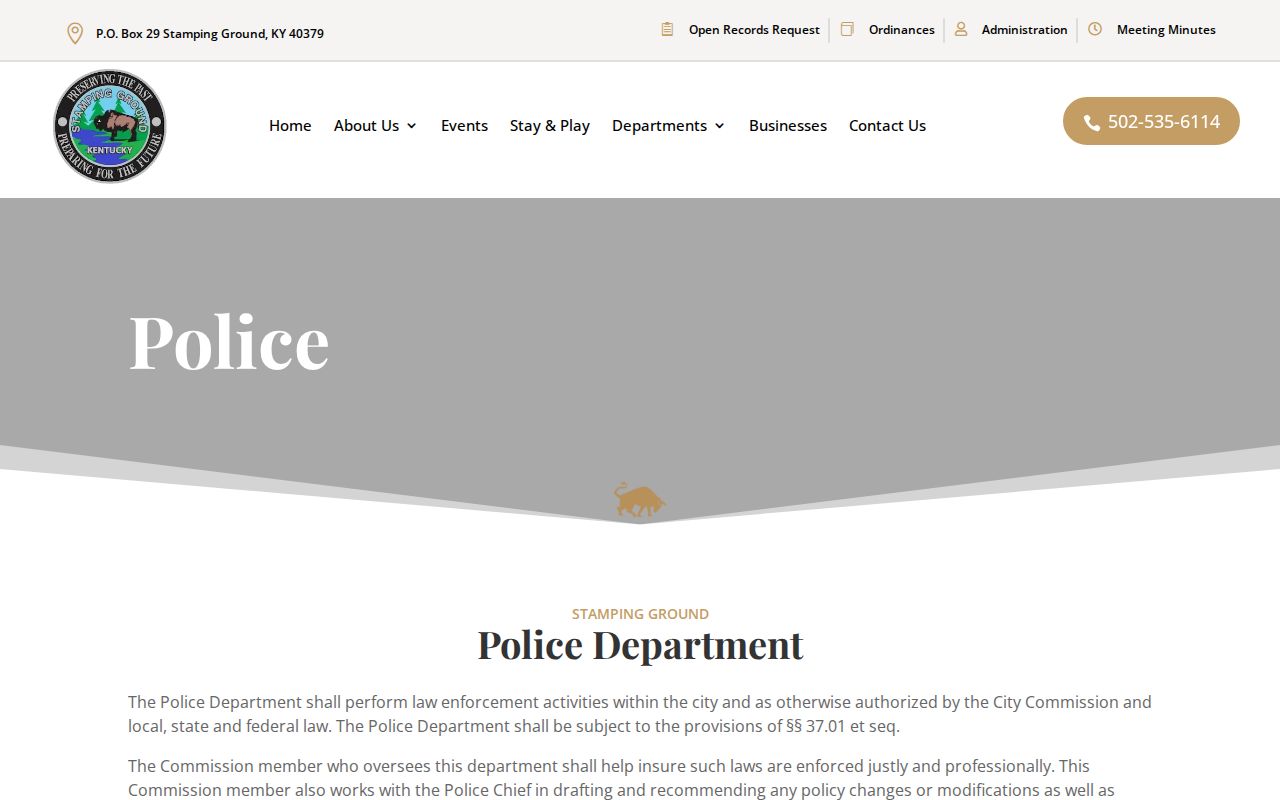
Task: Visit the Administration link
Action: click(1024, 30)
